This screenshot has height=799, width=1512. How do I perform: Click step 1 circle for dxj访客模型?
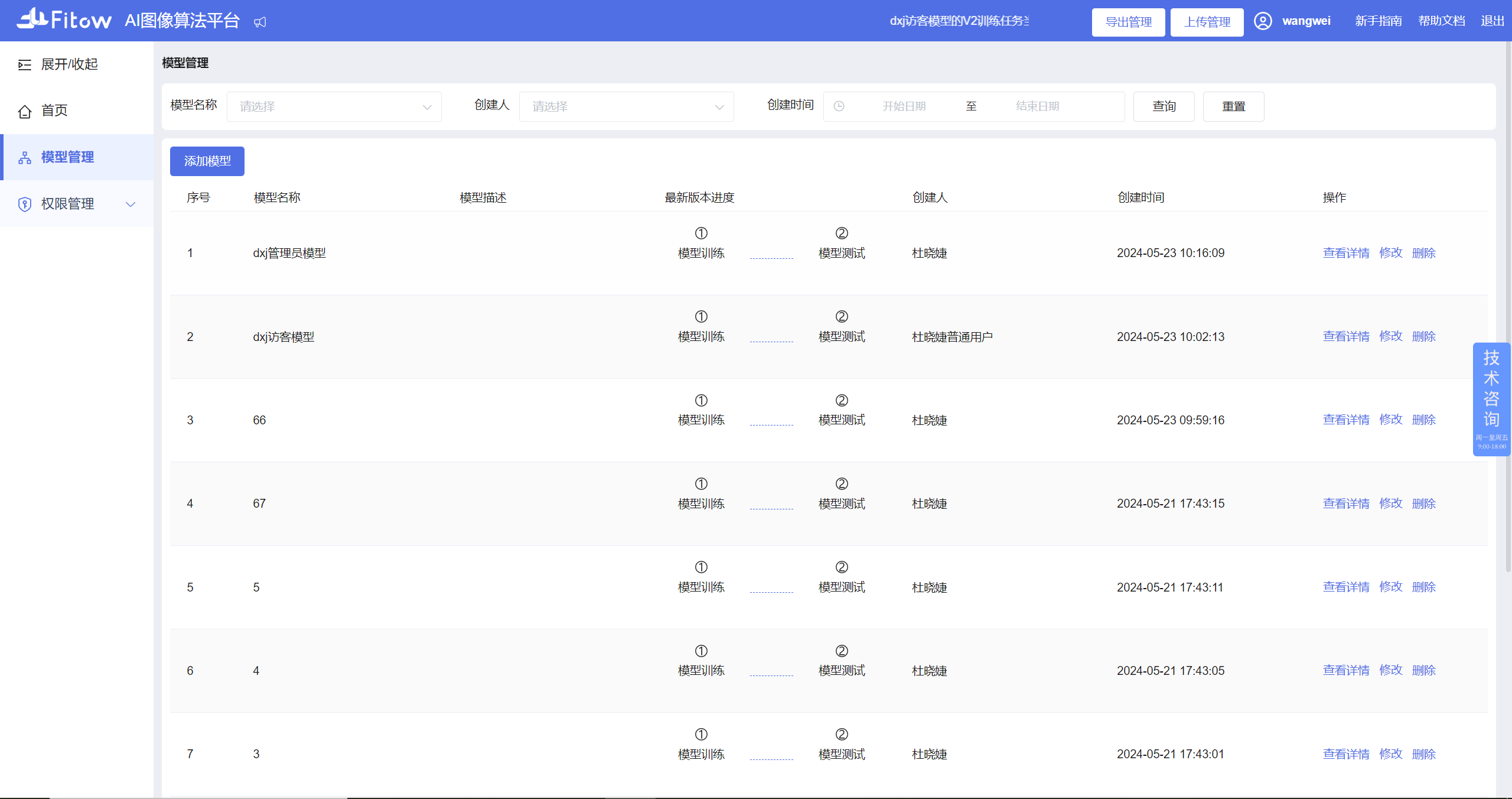pyautogui.click(x=701, y=316)
